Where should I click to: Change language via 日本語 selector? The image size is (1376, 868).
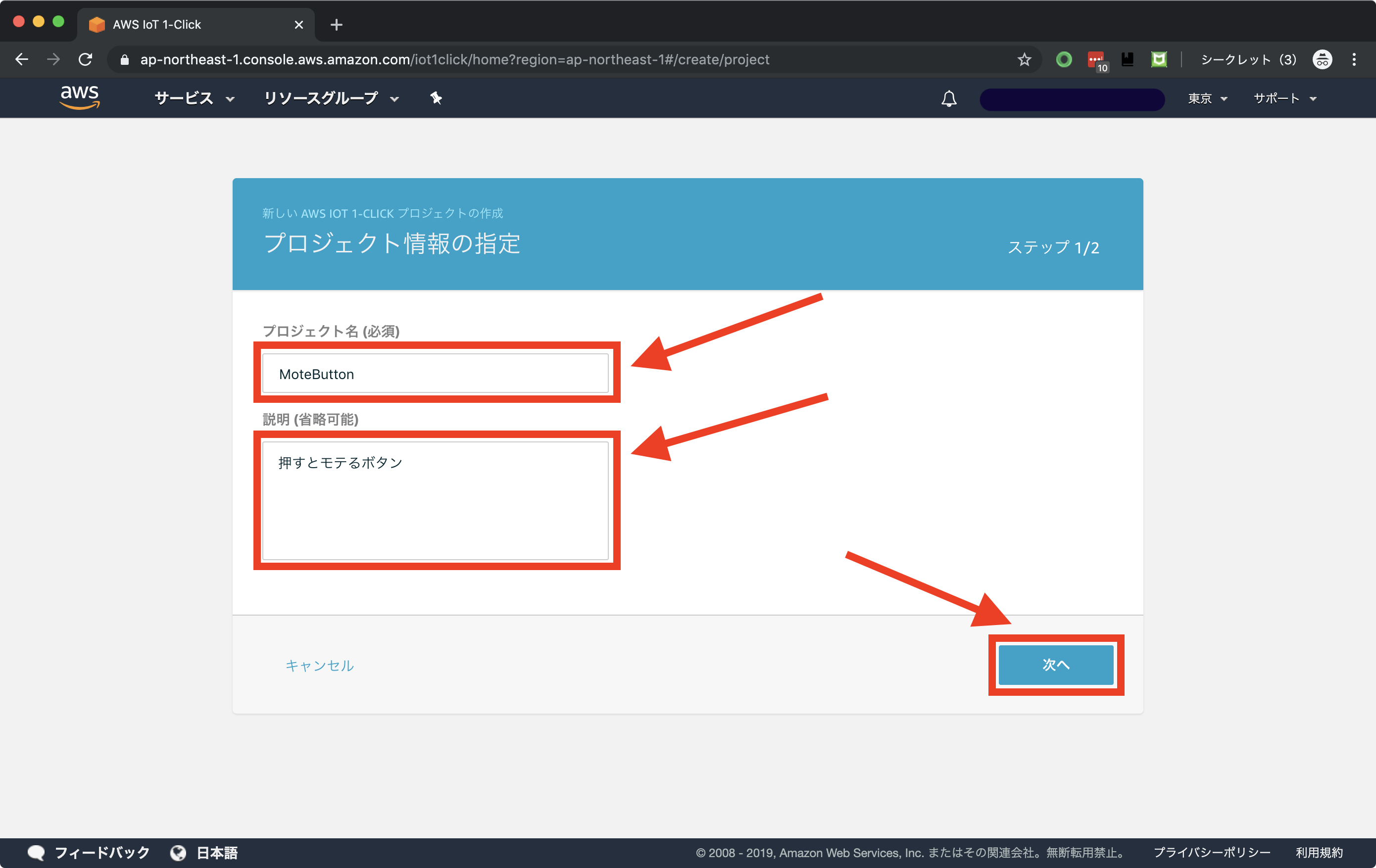click(217, 853)
